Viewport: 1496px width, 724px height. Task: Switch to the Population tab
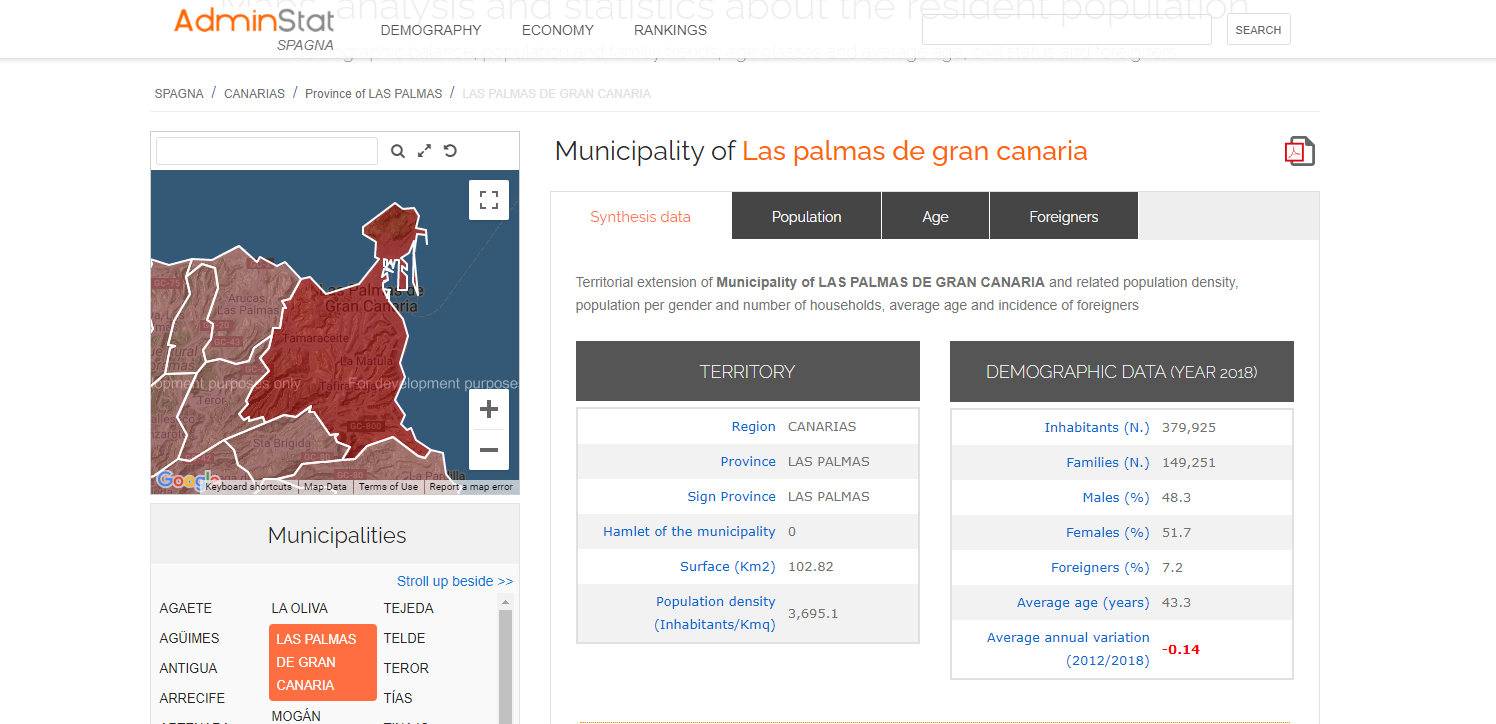[806, 216]
